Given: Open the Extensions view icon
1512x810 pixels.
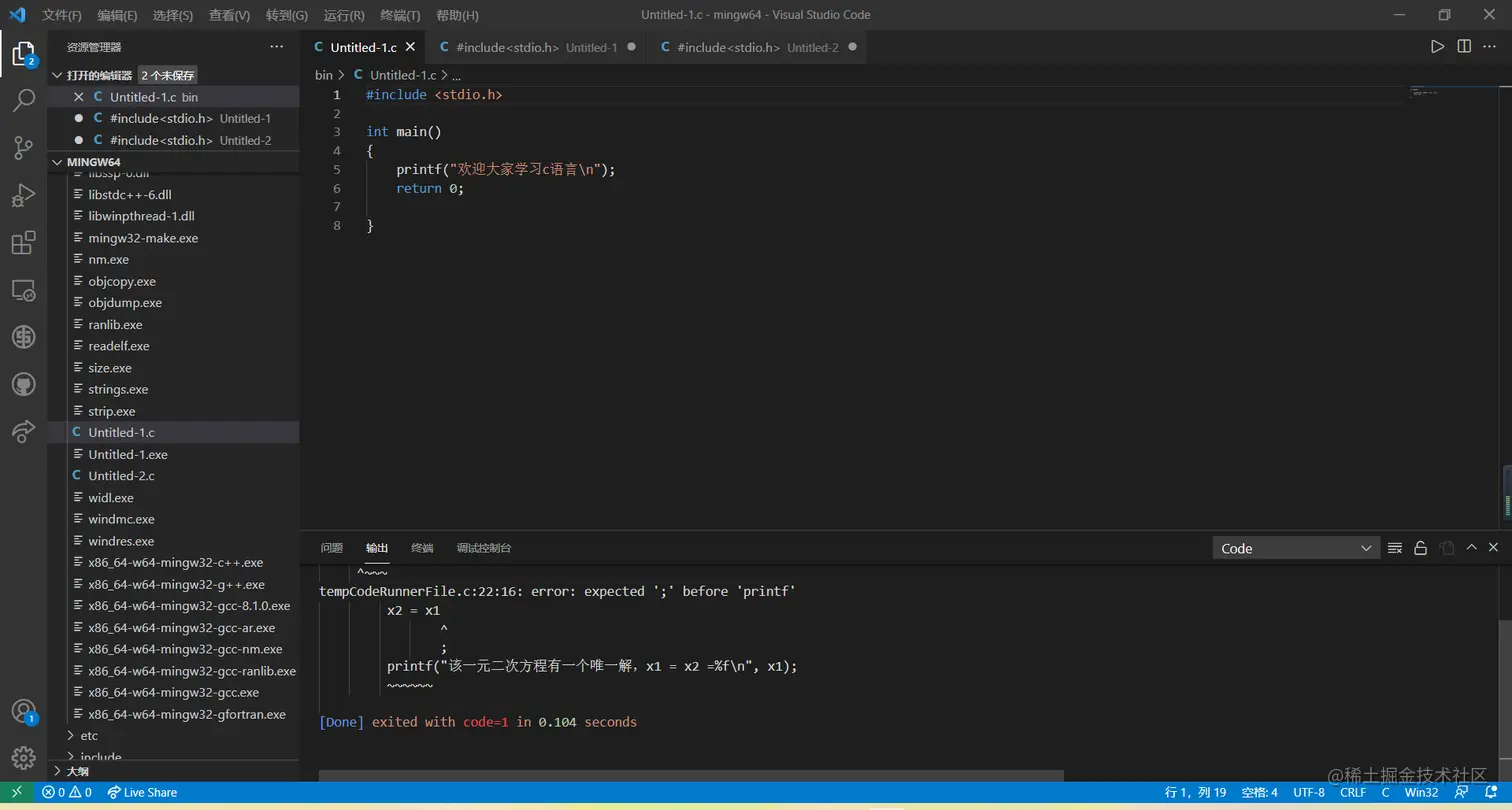Looking at the screenshot, I should [23, 243].
